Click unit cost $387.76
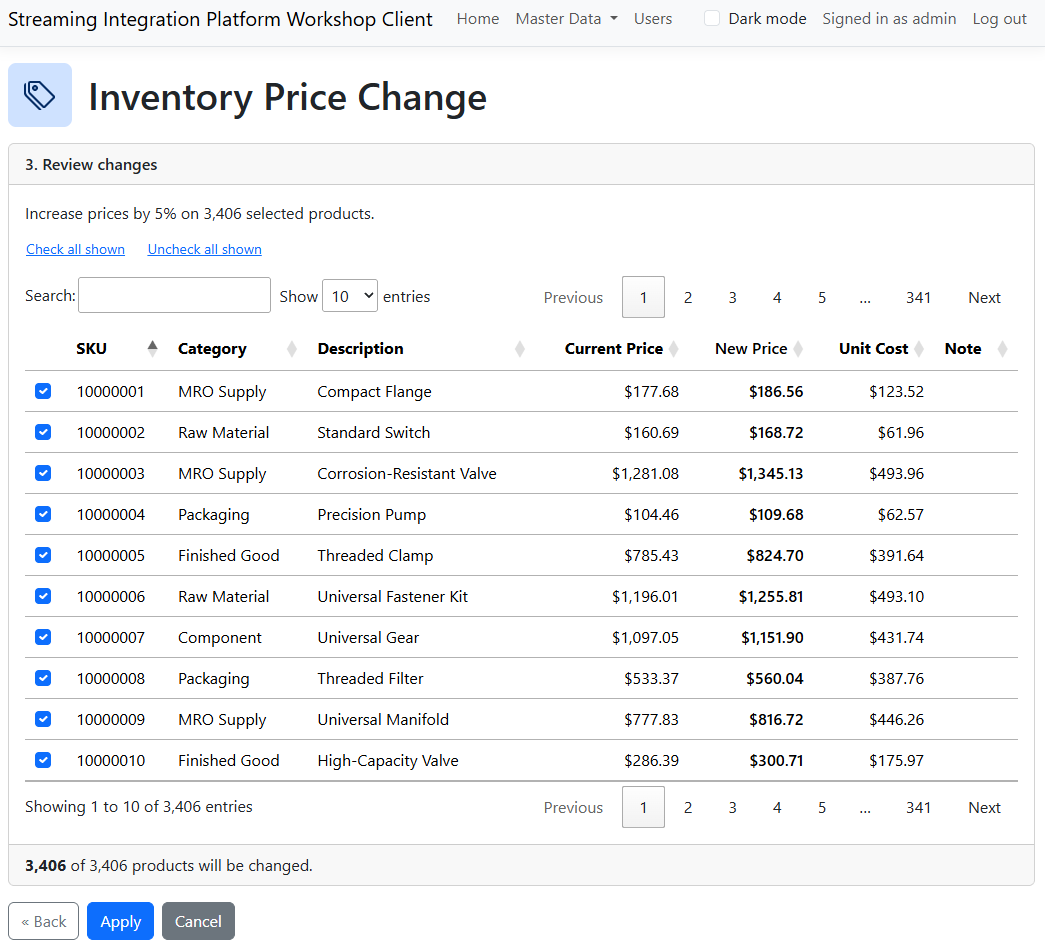 pos(896,678)
